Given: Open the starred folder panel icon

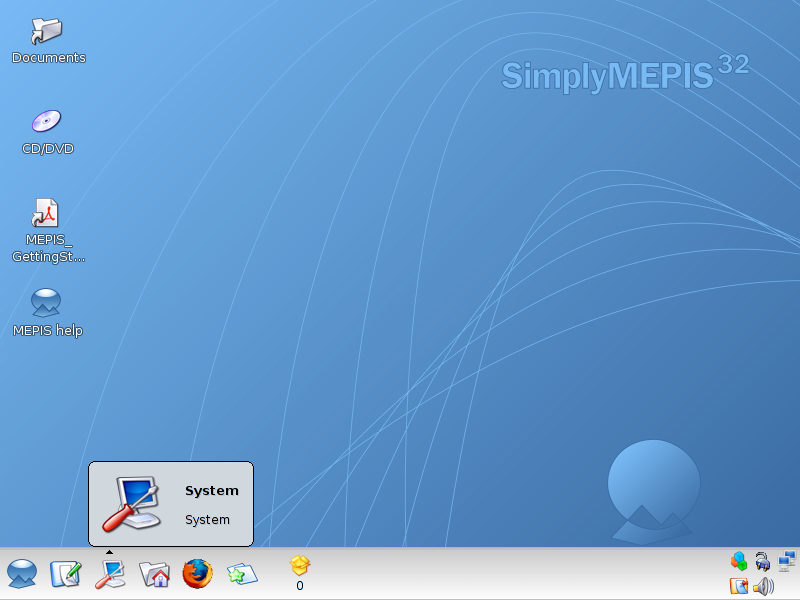Looking at the screenshot, I should point(242,573).
